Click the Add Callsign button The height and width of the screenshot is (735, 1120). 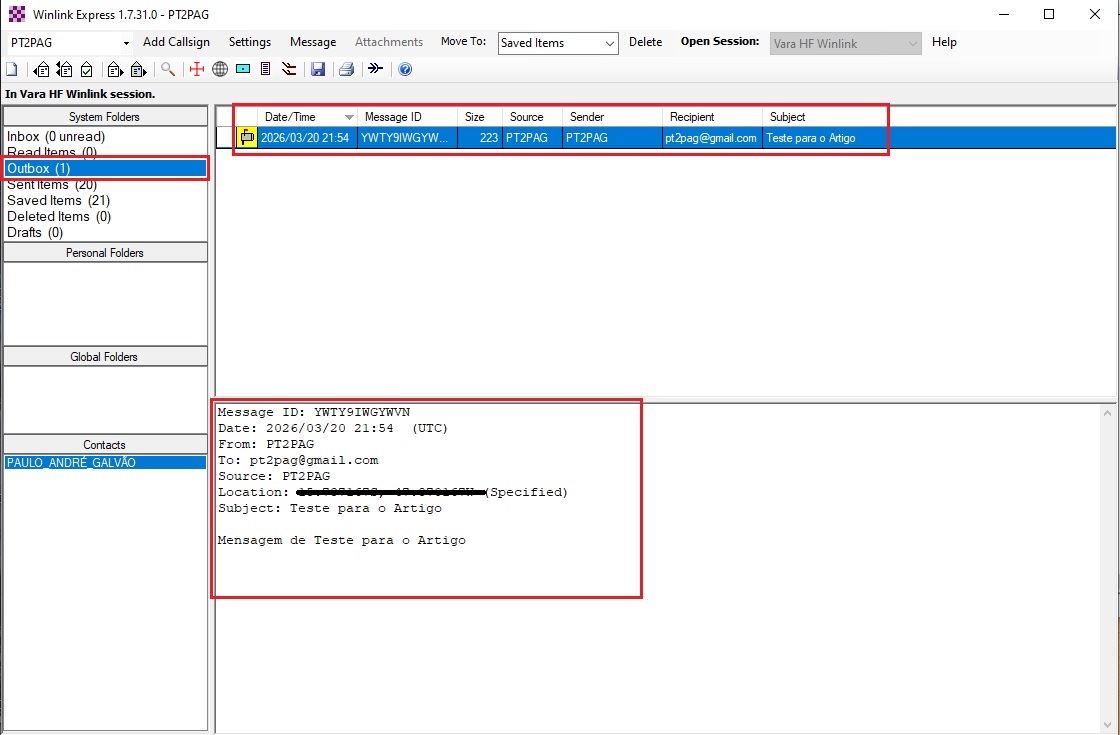point(176,42)
